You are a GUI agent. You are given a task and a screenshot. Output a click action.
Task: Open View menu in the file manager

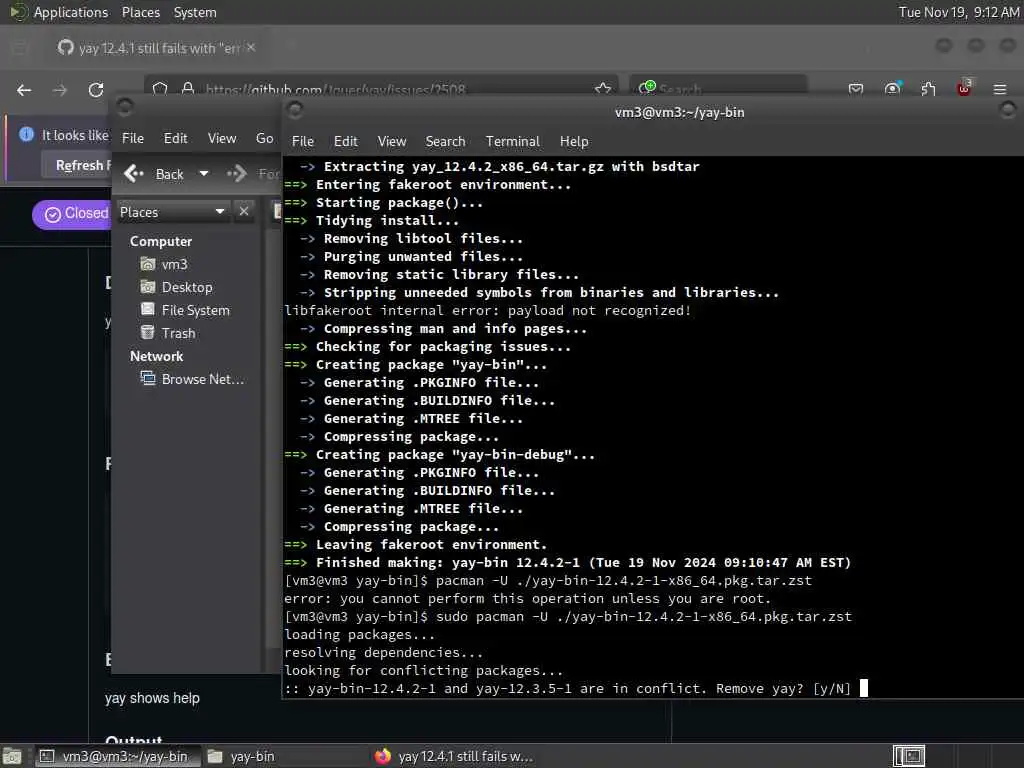coord(222,138)
